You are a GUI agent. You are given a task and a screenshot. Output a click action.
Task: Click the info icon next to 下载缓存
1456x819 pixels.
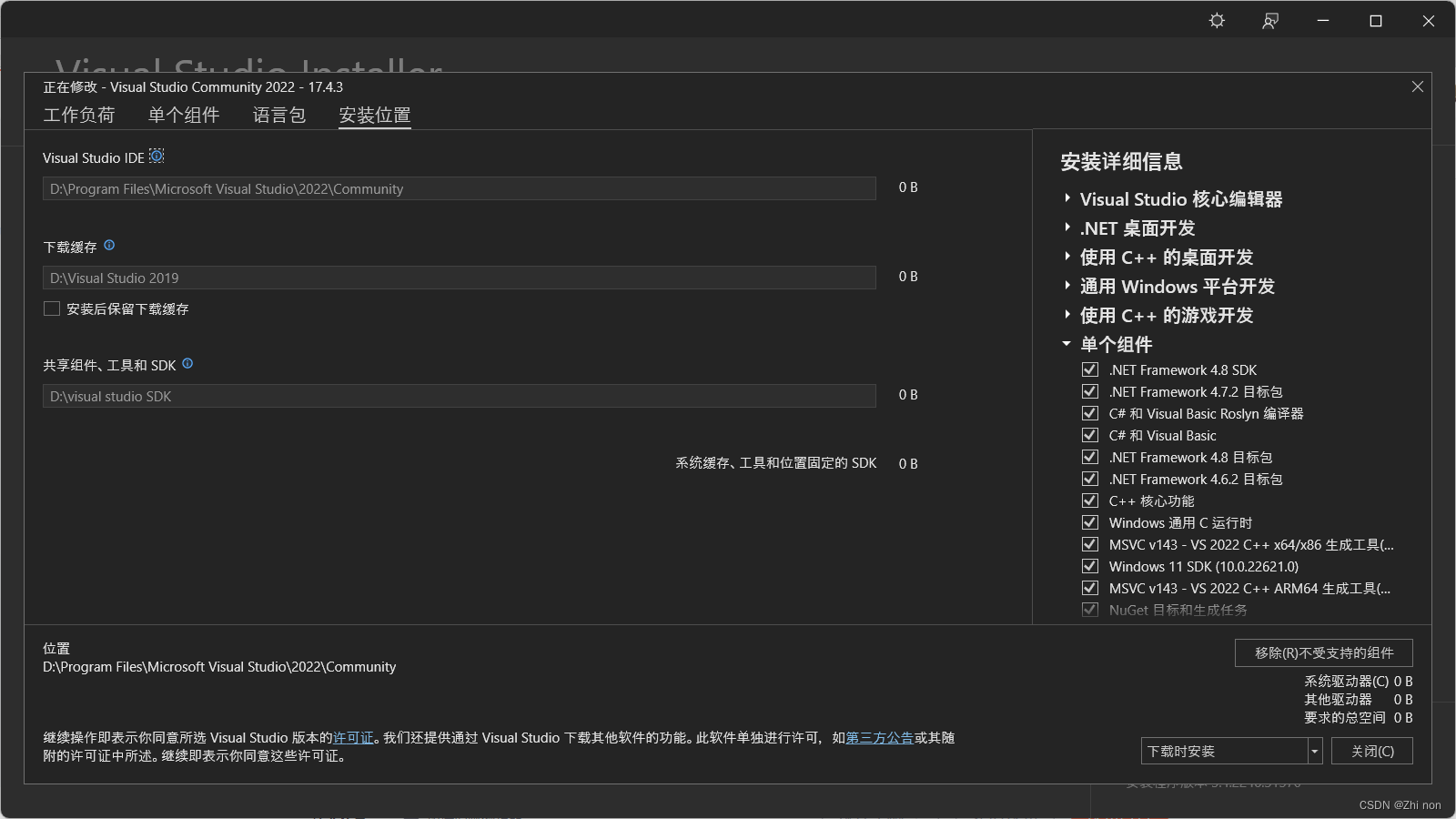[109, 246]
